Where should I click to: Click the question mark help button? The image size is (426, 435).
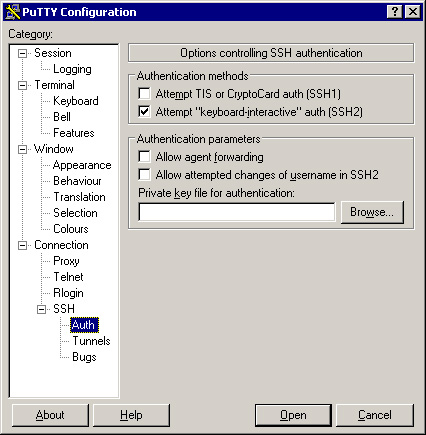click(x=395, y=12)
